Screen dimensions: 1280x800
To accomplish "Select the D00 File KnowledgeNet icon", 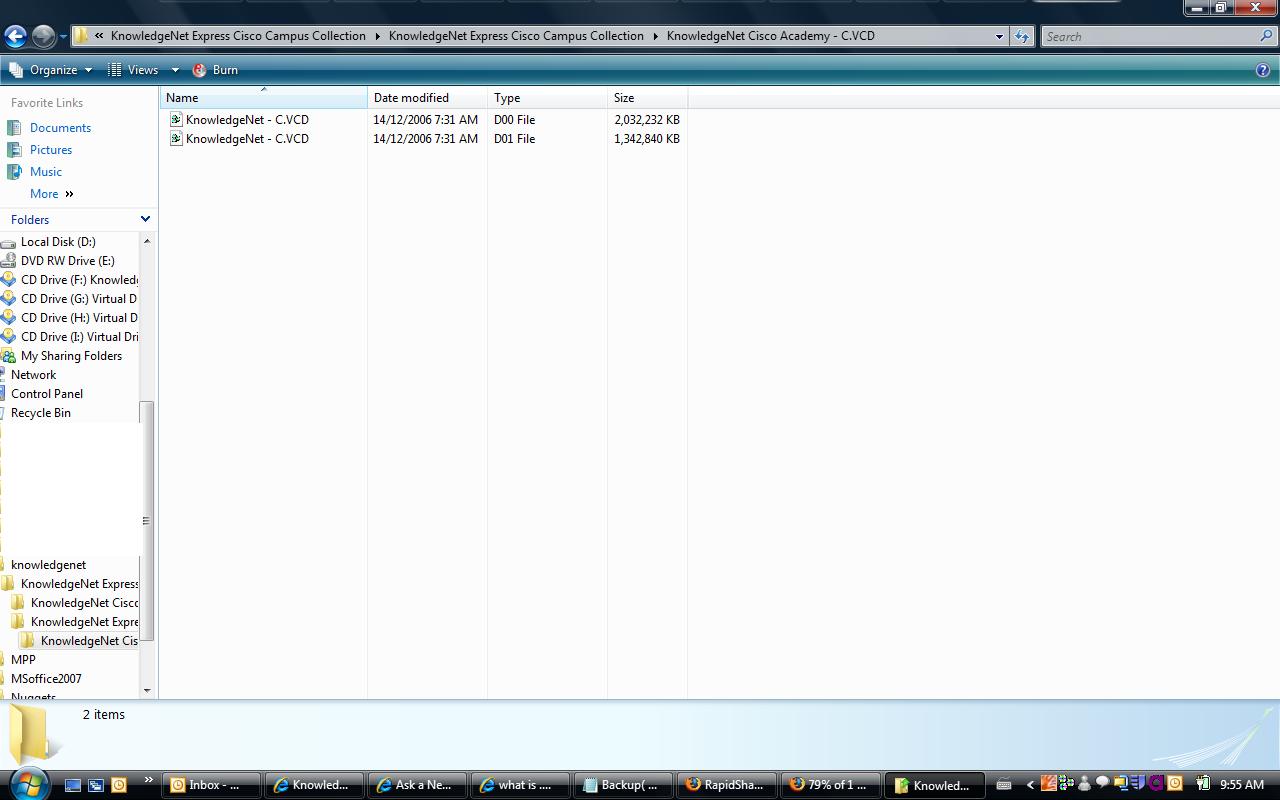I will 176,120.
